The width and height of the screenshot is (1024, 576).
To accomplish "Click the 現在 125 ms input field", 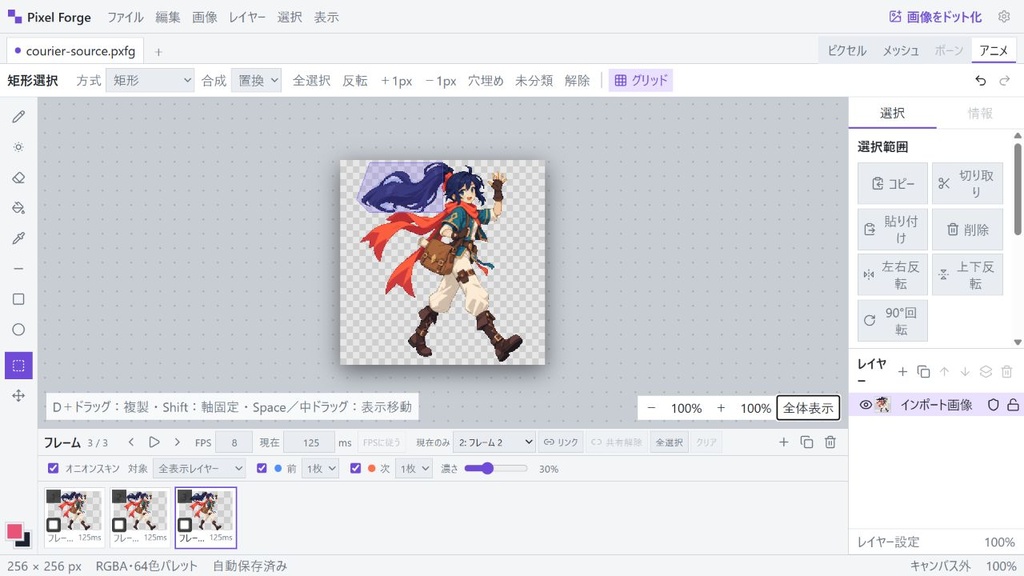I will pos(310,442).
